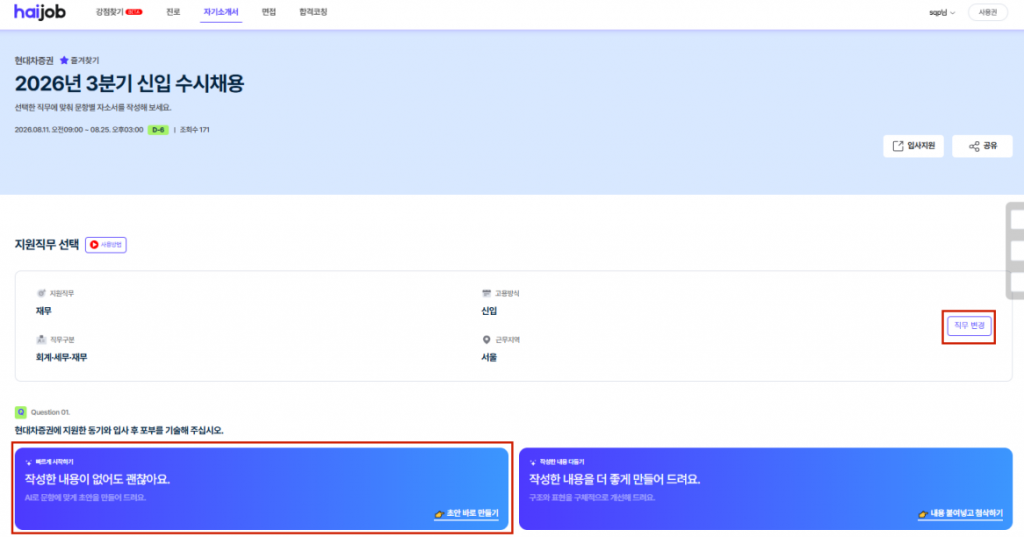Image resolution: width=1024 pixels, height=537 pixels.
Task: Click 초안 바로 만들기 link
Action: coord(466,513)
